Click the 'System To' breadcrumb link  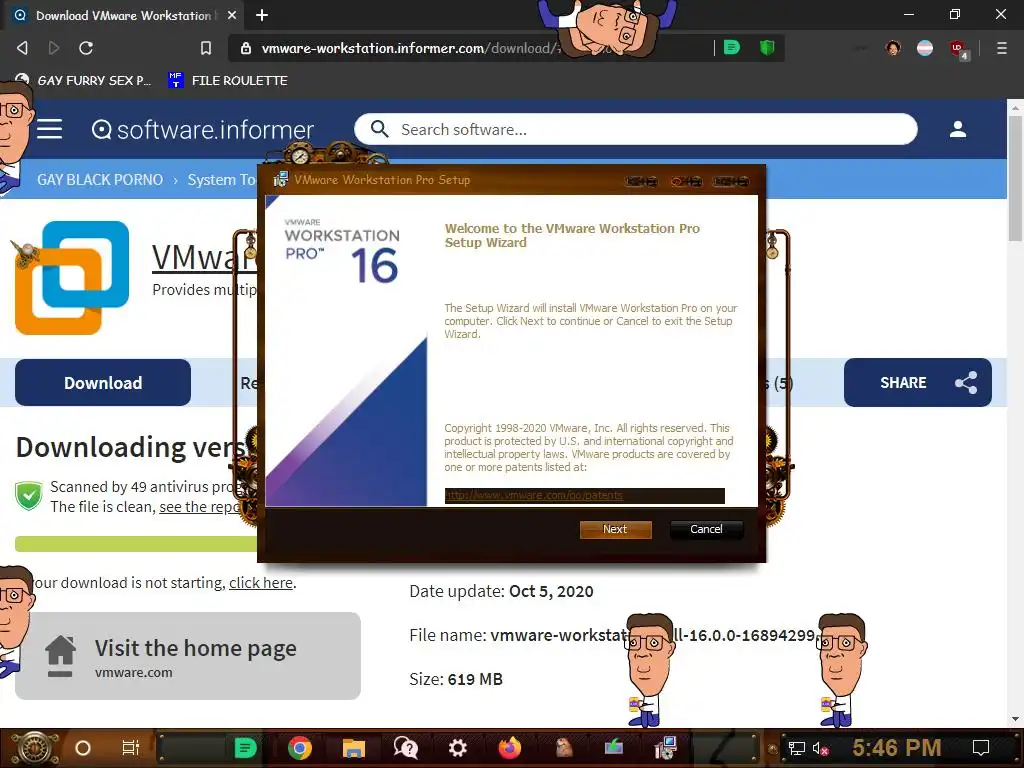click(221, 180)
